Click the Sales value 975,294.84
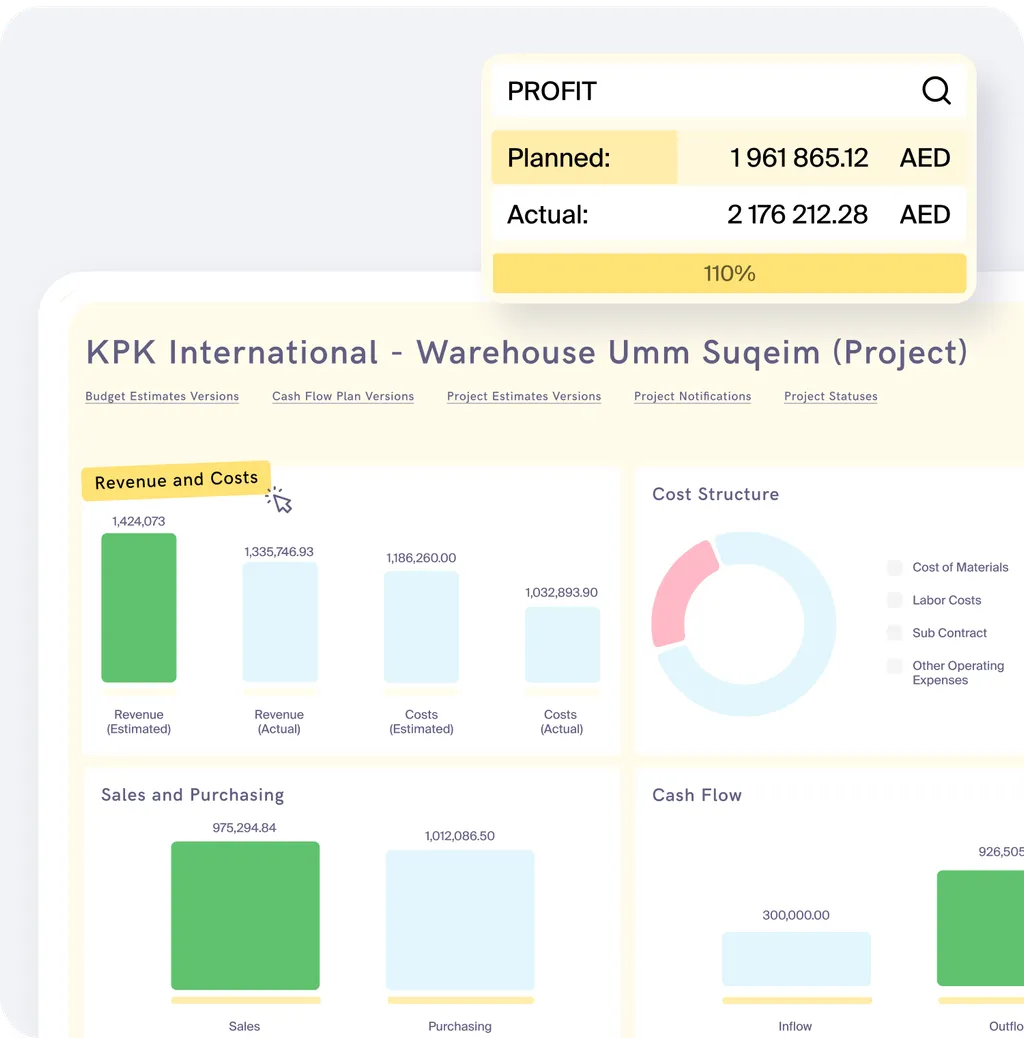Viewport: 1024px width, 1038px height. 244,827
